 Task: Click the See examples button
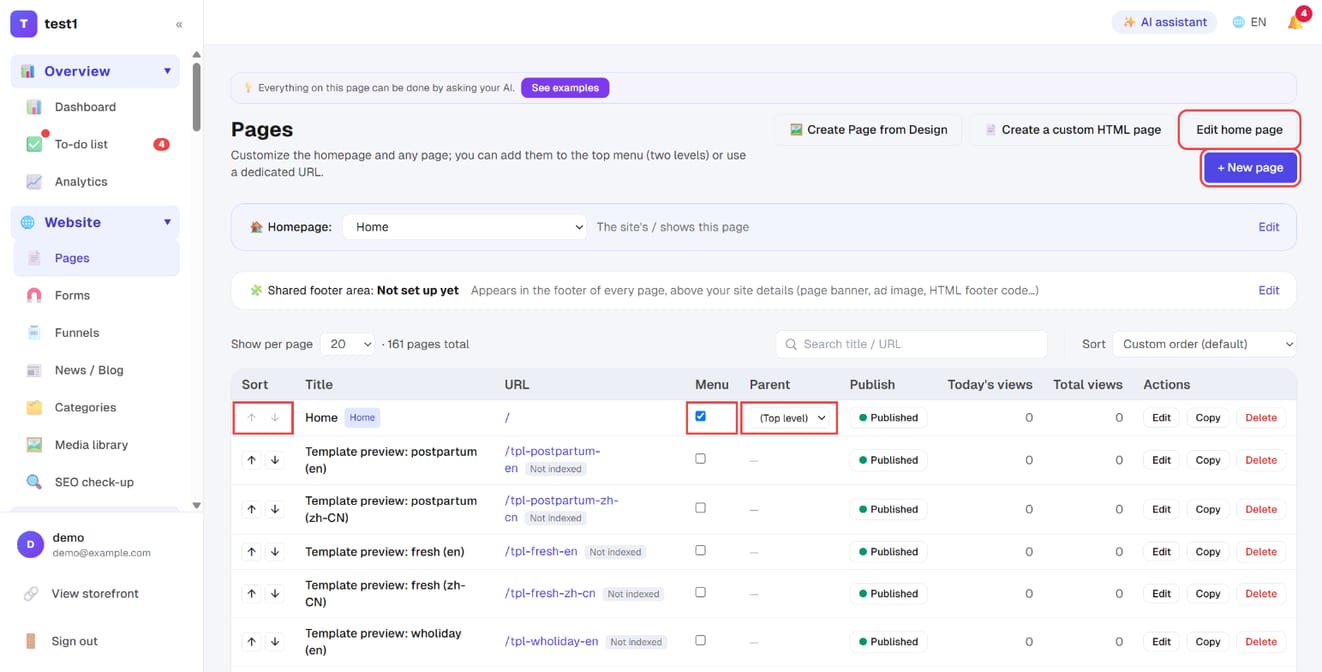coord(565,88)
